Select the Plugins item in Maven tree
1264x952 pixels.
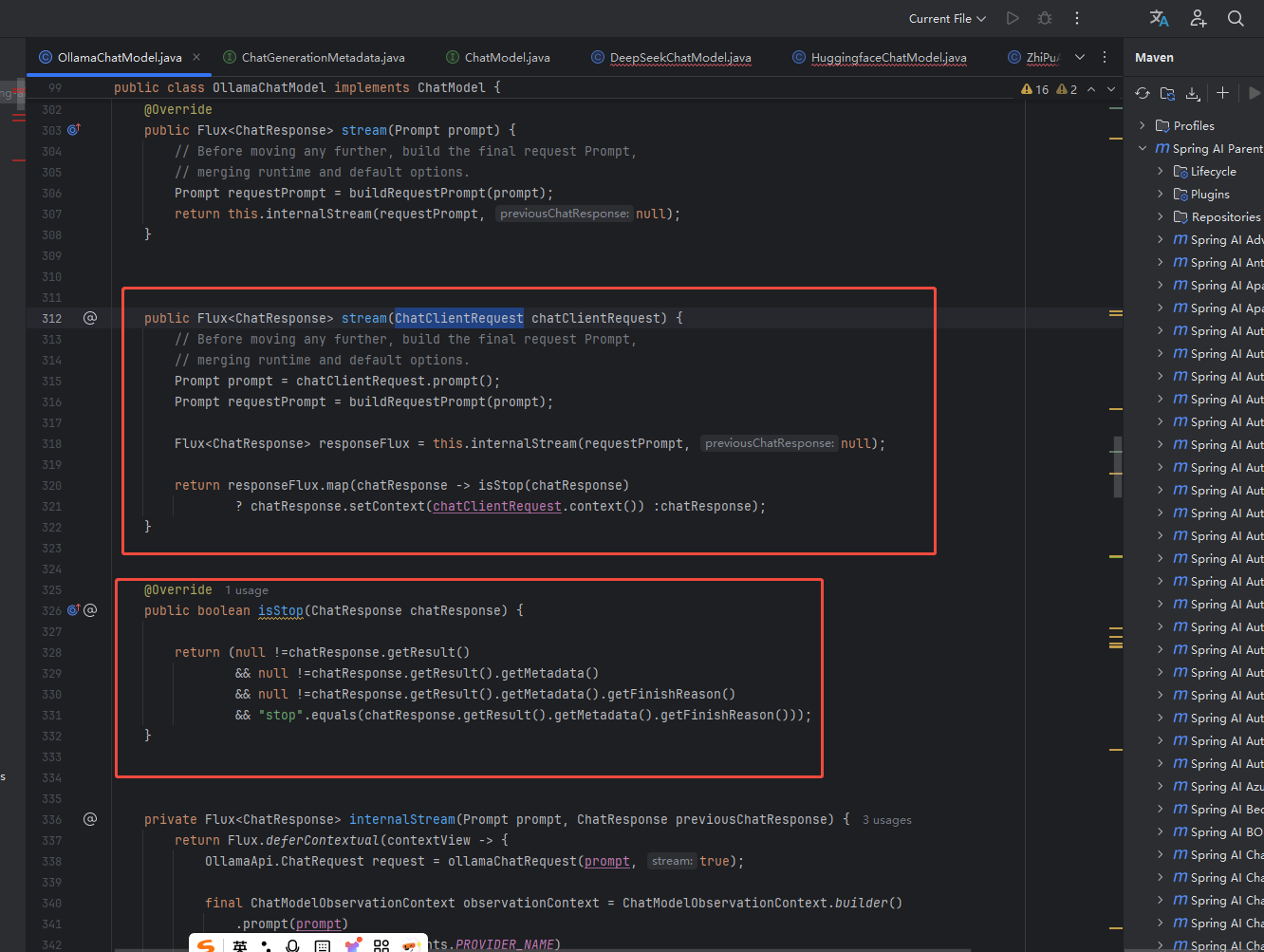click(1210, 194)
